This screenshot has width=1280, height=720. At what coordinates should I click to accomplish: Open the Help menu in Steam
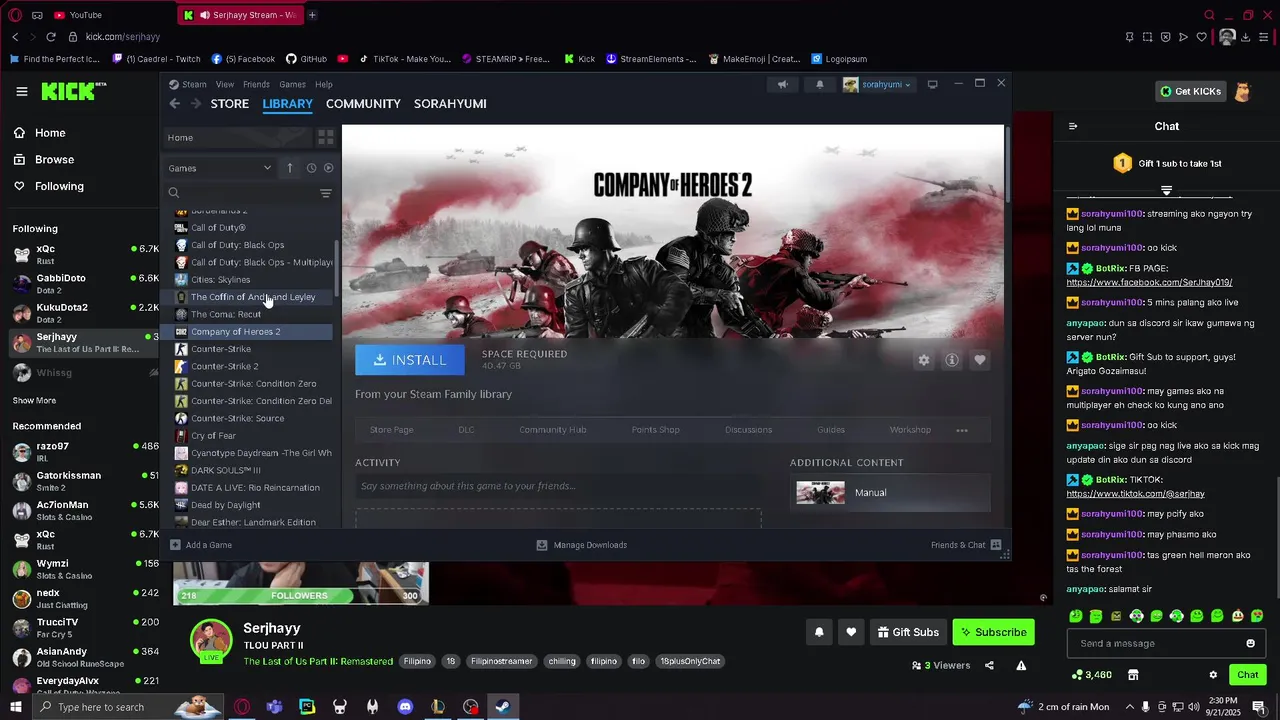[324, 84]
